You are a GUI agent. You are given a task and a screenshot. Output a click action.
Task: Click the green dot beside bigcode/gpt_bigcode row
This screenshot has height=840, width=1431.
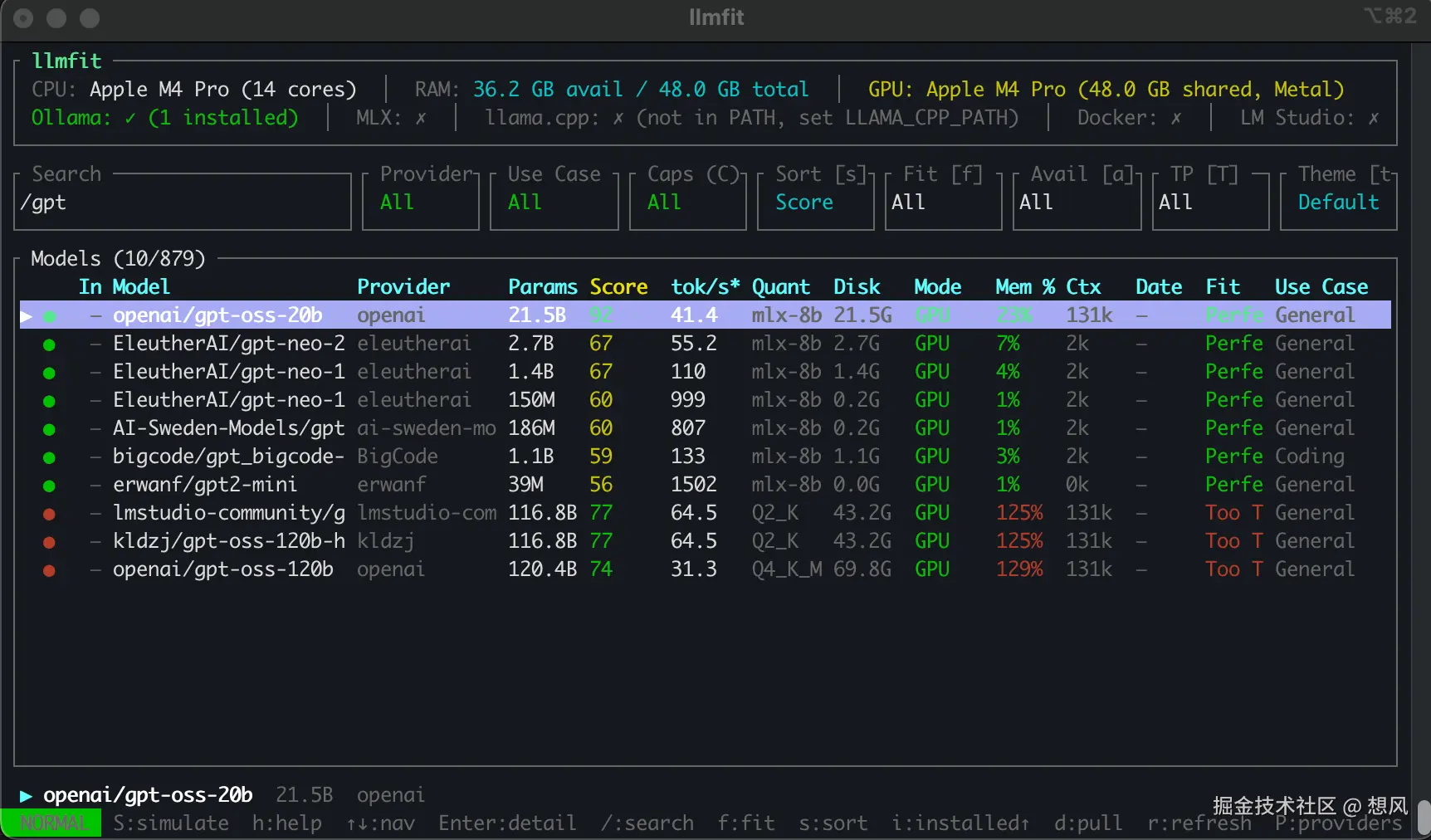pyautogui.click(x=49, y=457)
